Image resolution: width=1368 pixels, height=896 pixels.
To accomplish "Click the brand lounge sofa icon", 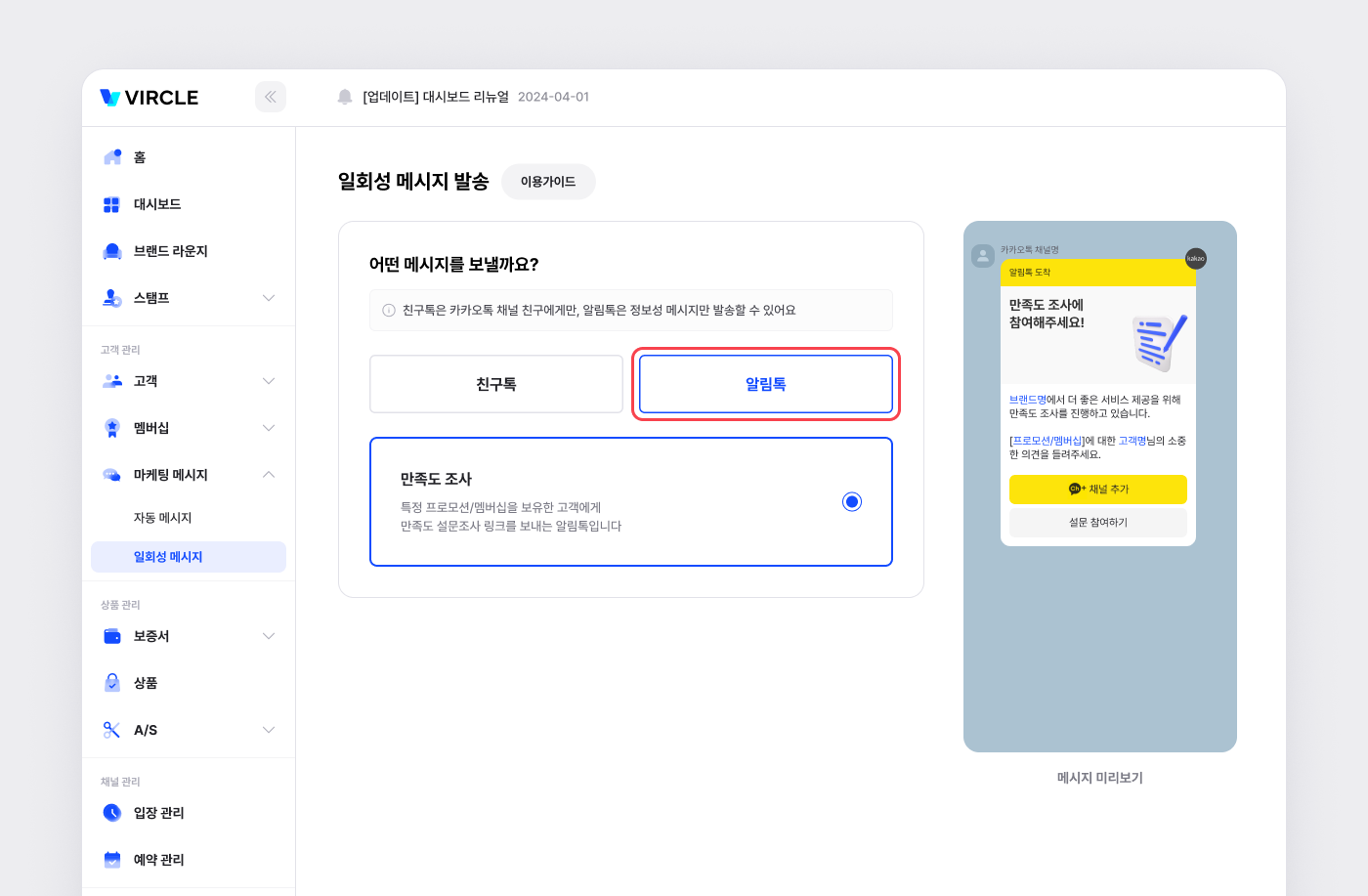I will click(112, 251).
